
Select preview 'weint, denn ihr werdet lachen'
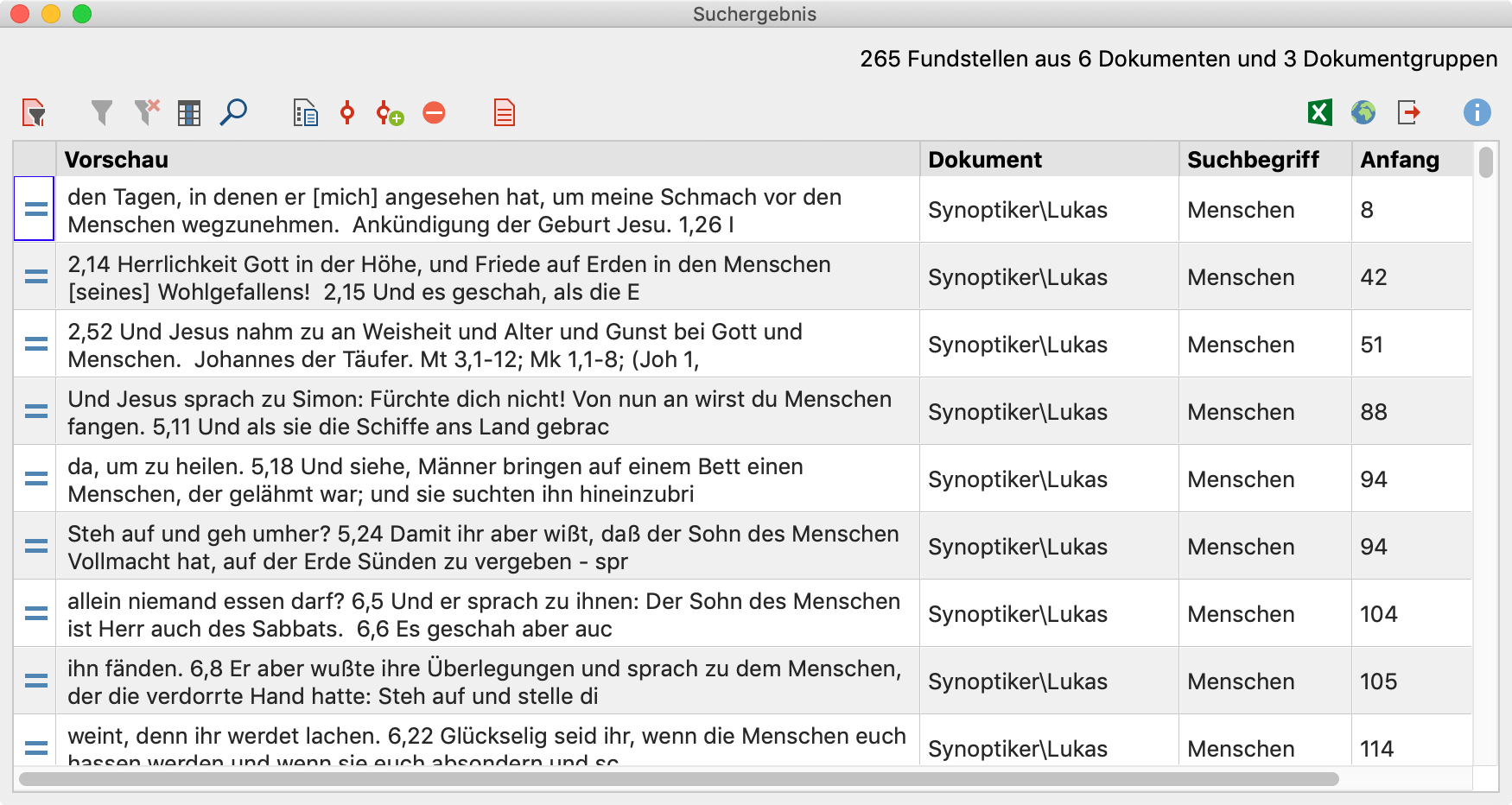(488, 740)
